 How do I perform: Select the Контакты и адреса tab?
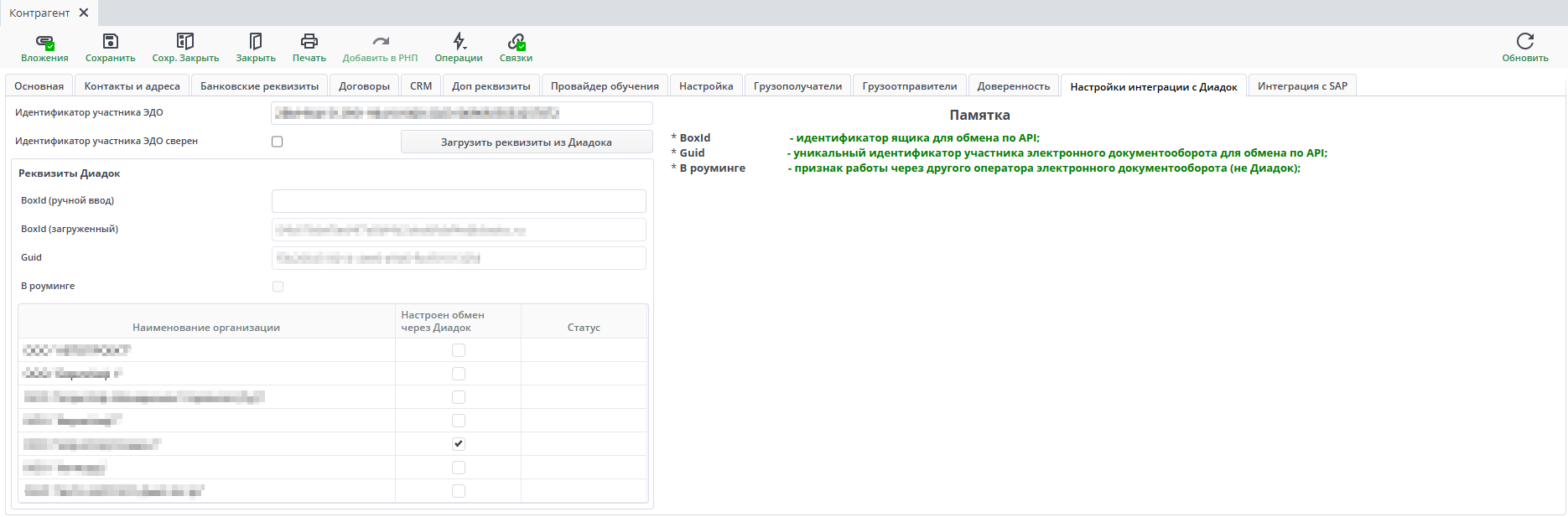[x=132, y=86]
